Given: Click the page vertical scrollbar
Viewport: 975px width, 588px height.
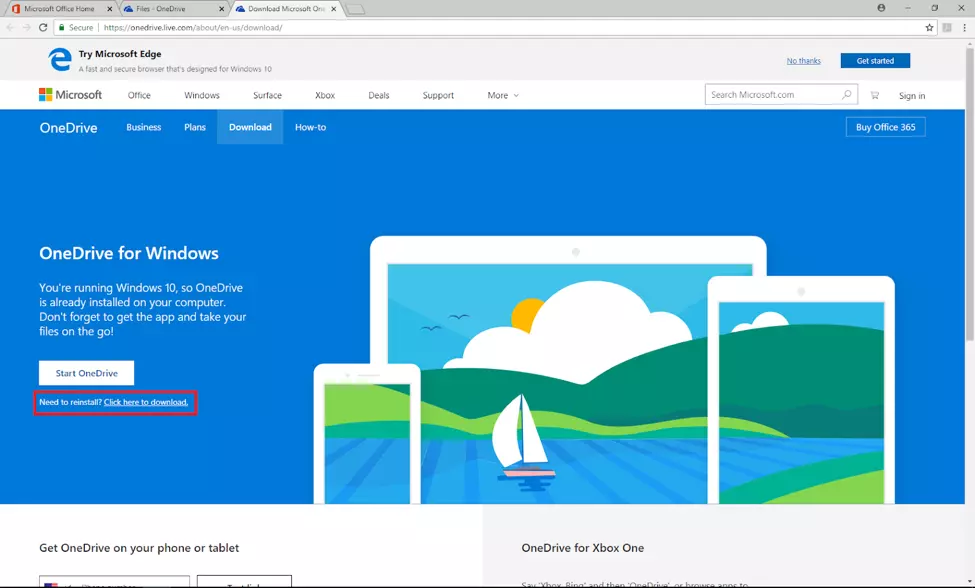Looking at the screenshot, I should point(969,193).
